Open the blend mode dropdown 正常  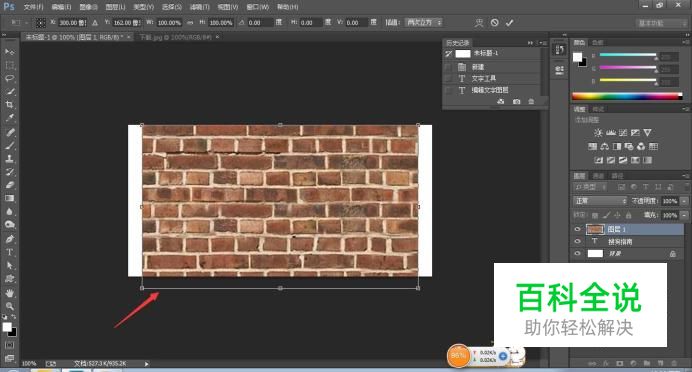(x=600, y=201)
